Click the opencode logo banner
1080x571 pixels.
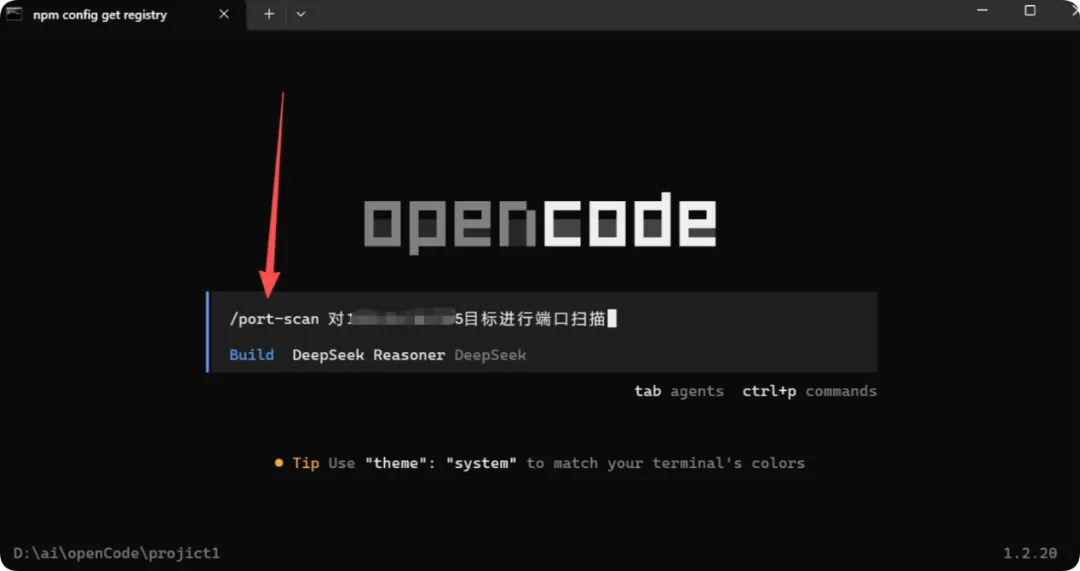tap(540, 222)
